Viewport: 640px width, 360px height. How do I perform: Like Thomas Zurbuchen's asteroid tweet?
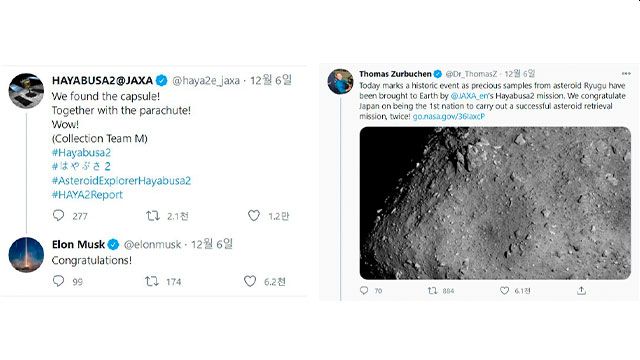click(504, 290)
